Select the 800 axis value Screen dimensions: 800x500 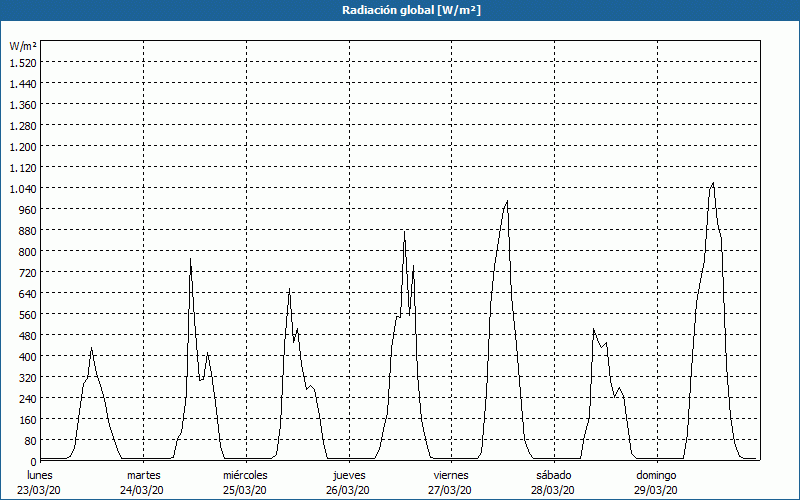pos(28,252)
